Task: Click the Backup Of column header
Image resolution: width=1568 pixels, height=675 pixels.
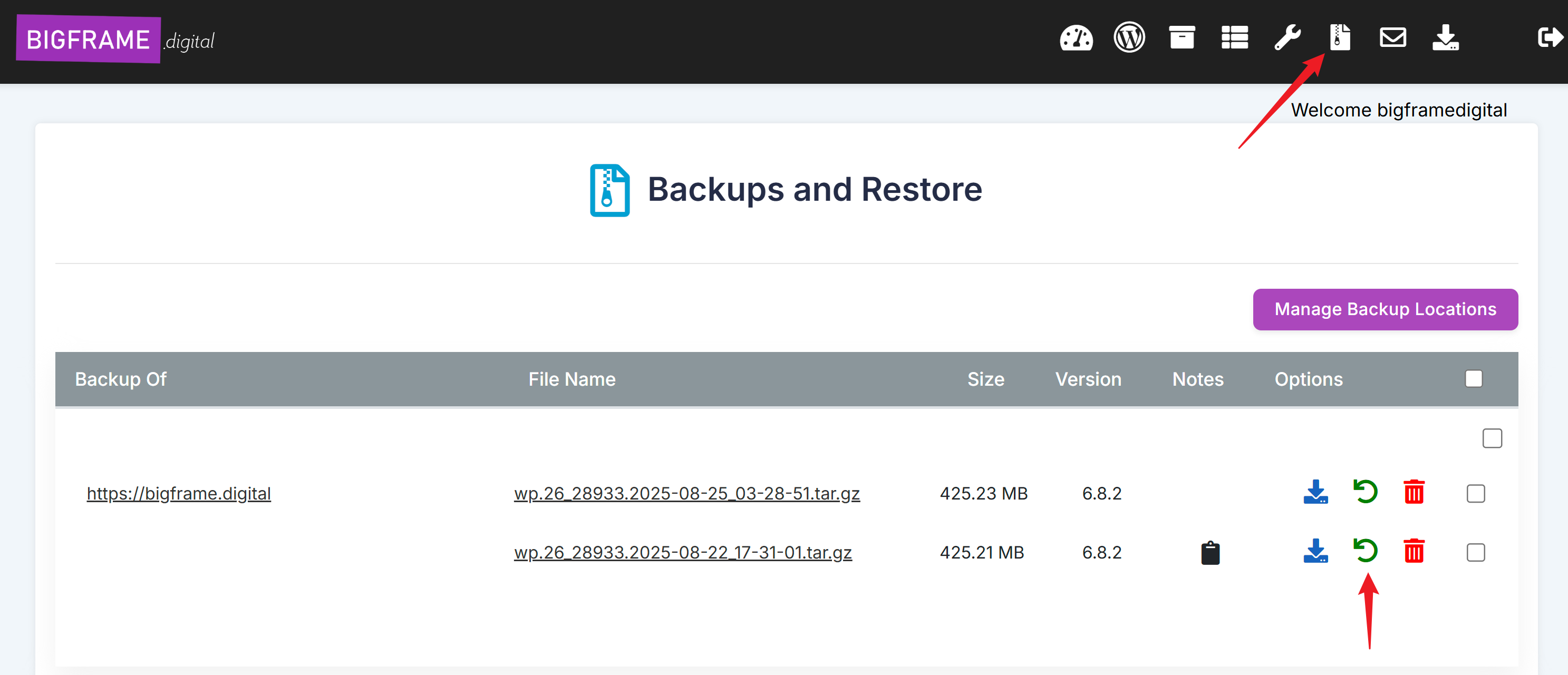Action: point(121,379)
